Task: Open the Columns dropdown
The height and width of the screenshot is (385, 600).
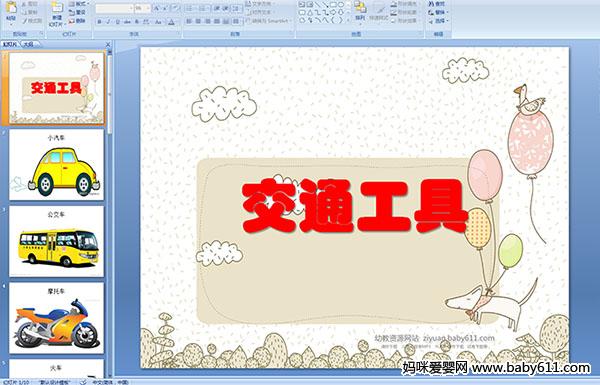Action: 236,21
